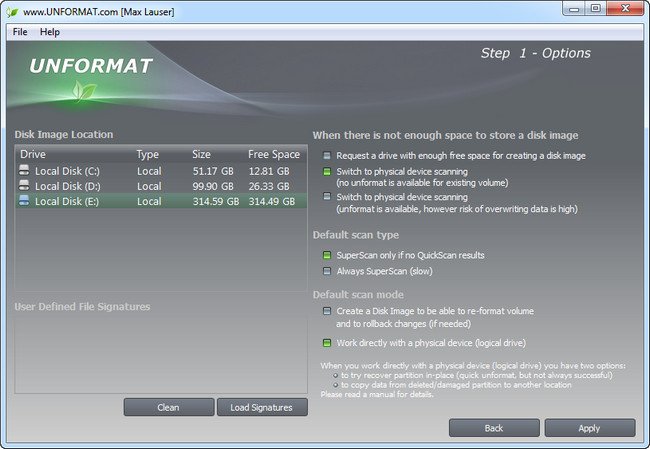This screenshot has height=449, width=650.
Task: Select SuperScan only if no QuickScan results
Action: (327, 255)
